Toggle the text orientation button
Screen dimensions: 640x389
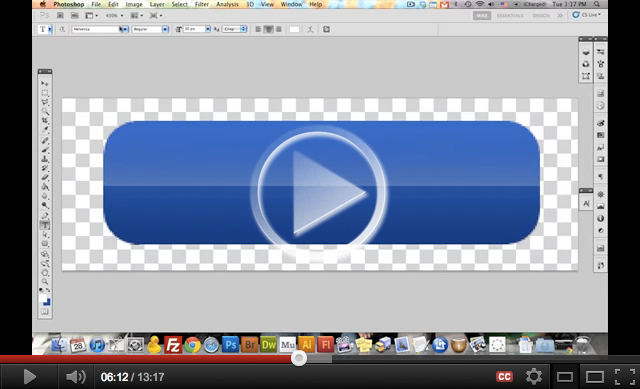62,29
